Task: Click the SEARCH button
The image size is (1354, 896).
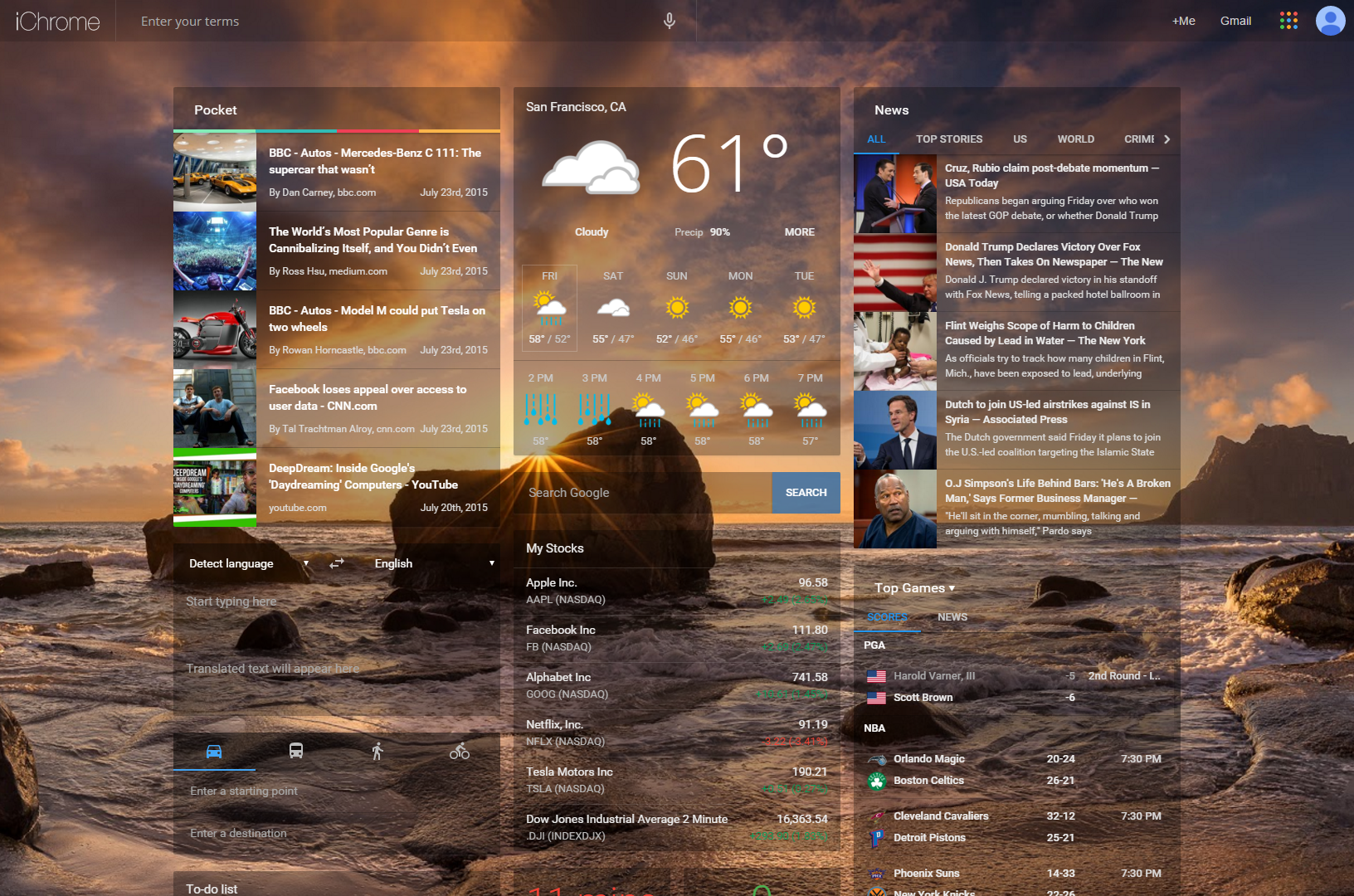Action: (806, 493)
